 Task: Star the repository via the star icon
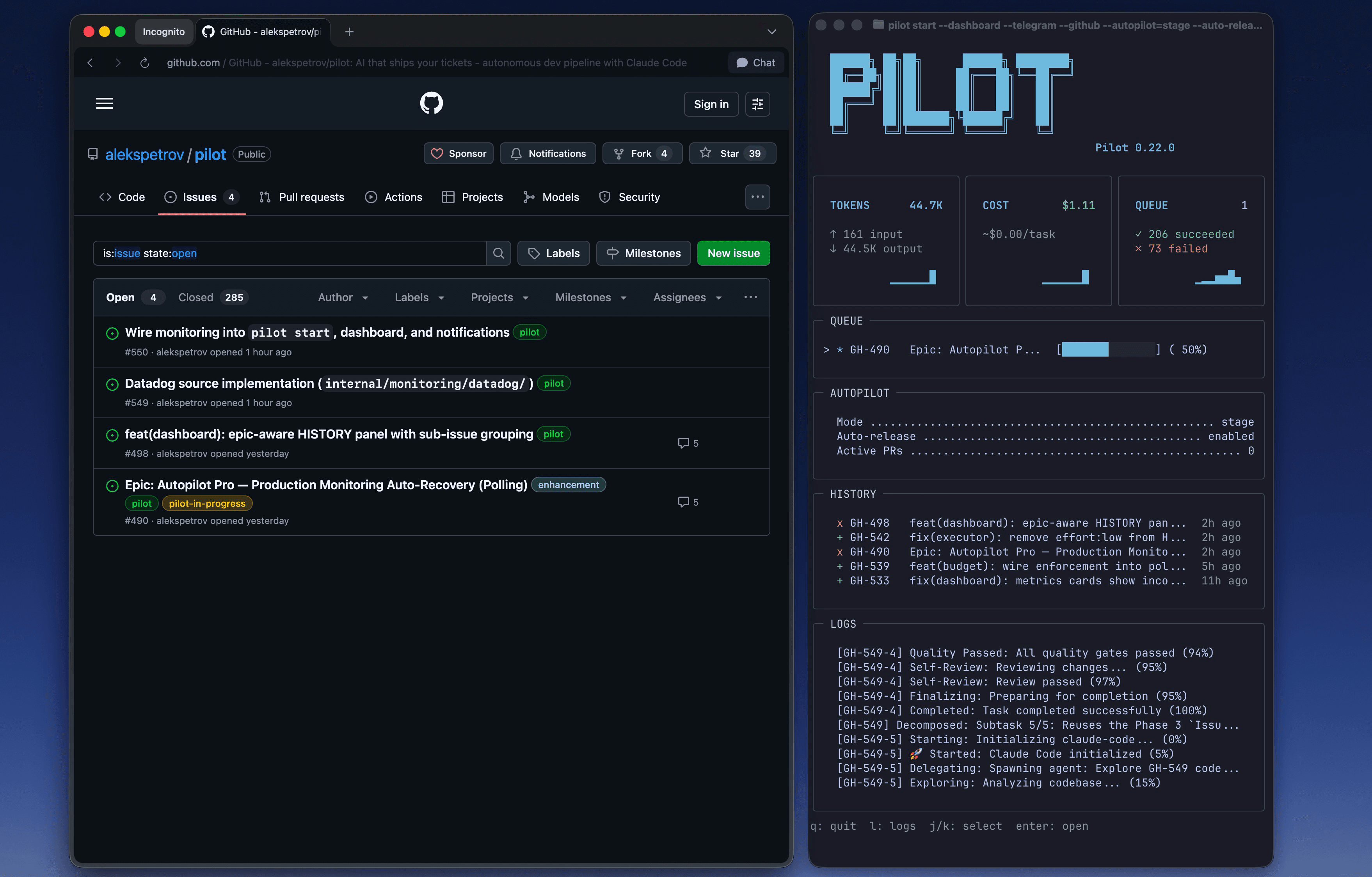pyautogui.click(x=705, y=153)
